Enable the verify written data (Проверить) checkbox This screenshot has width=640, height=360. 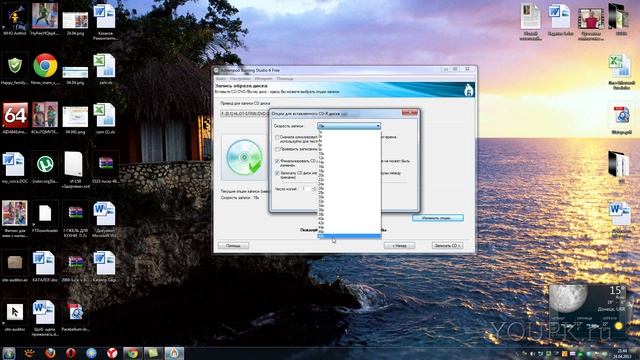(x=277, y=149)
